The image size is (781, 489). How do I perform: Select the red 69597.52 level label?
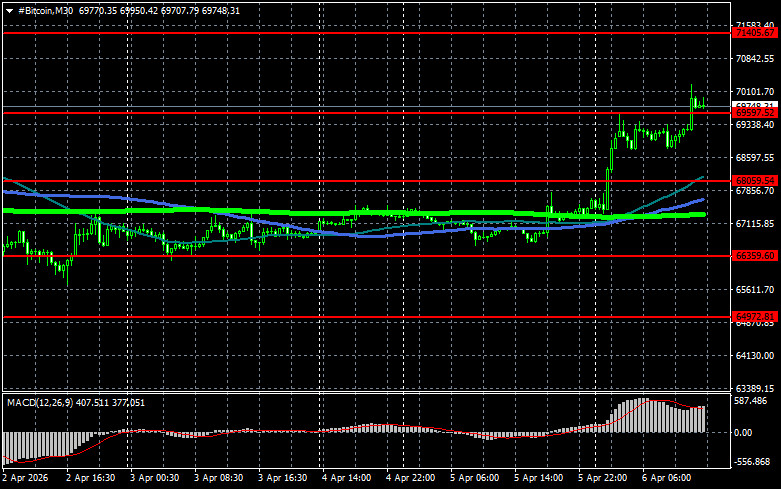pyautogui.click(x=755, y=113)
